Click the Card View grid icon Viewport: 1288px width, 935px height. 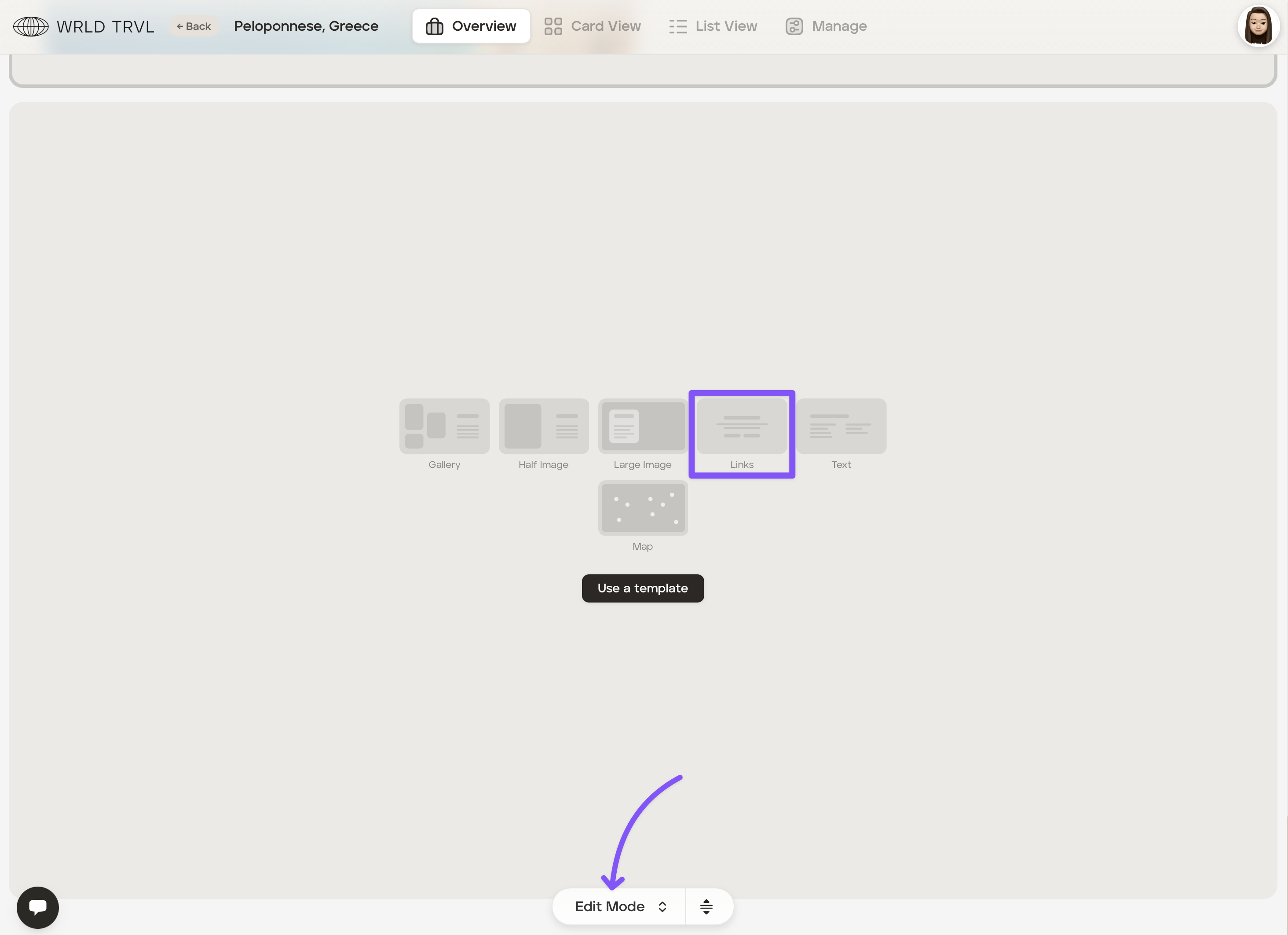pos(553,26)
